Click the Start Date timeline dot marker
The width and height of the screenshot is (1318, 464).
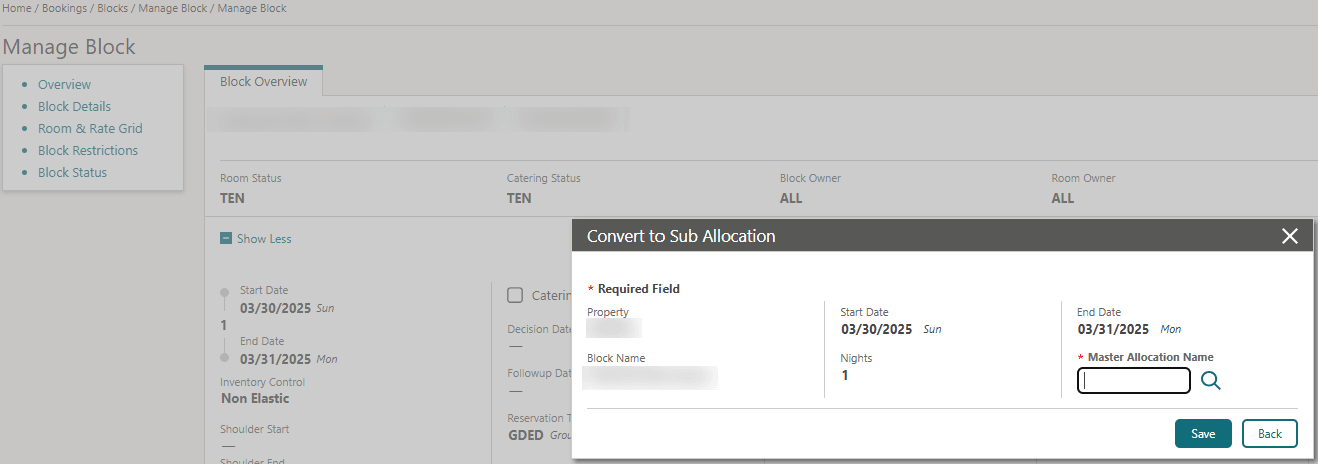(224, 293)
